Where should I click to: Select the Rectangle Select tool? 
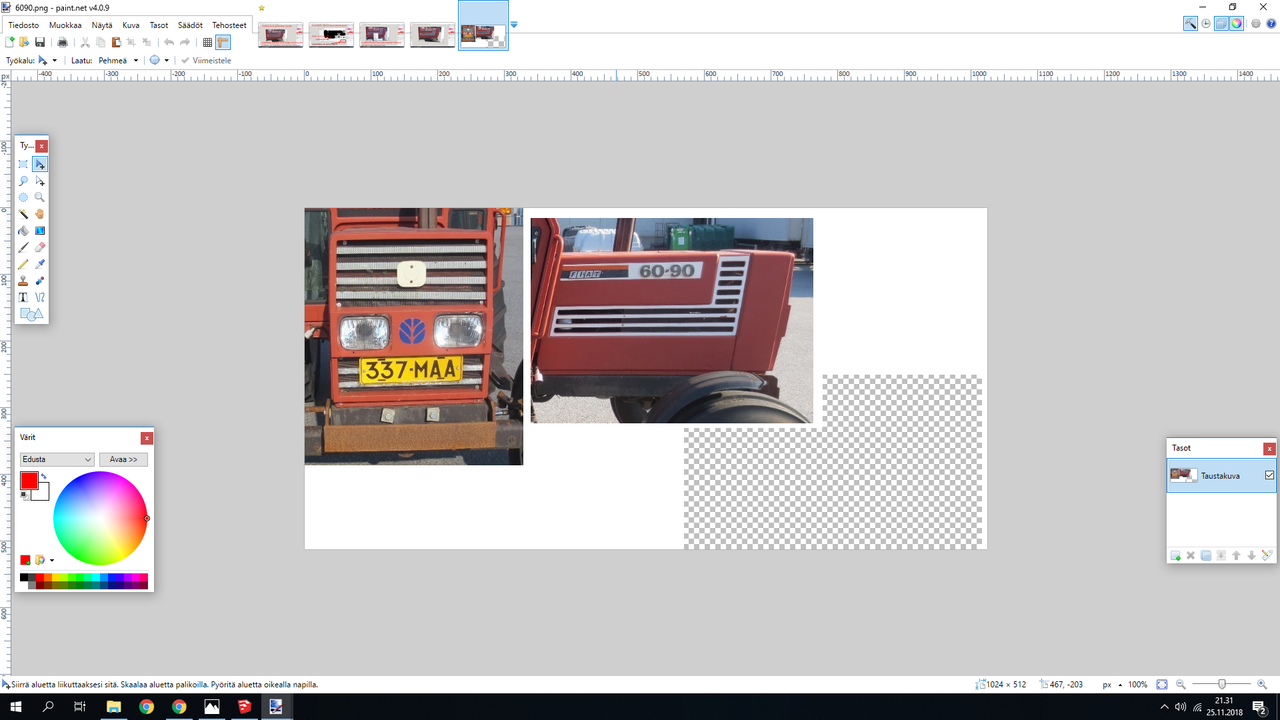(23, 164)
